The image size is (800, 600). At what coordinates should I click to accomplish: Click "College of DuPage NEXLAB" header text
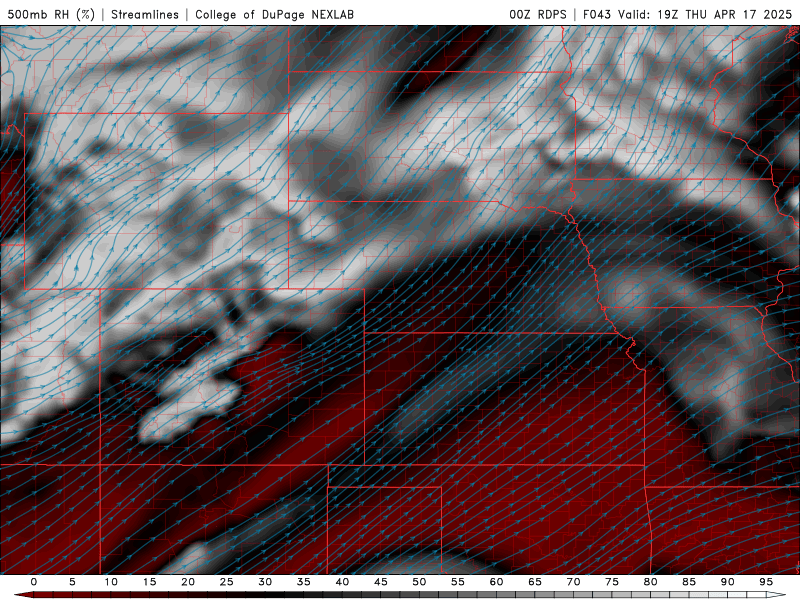coord(274,14)
